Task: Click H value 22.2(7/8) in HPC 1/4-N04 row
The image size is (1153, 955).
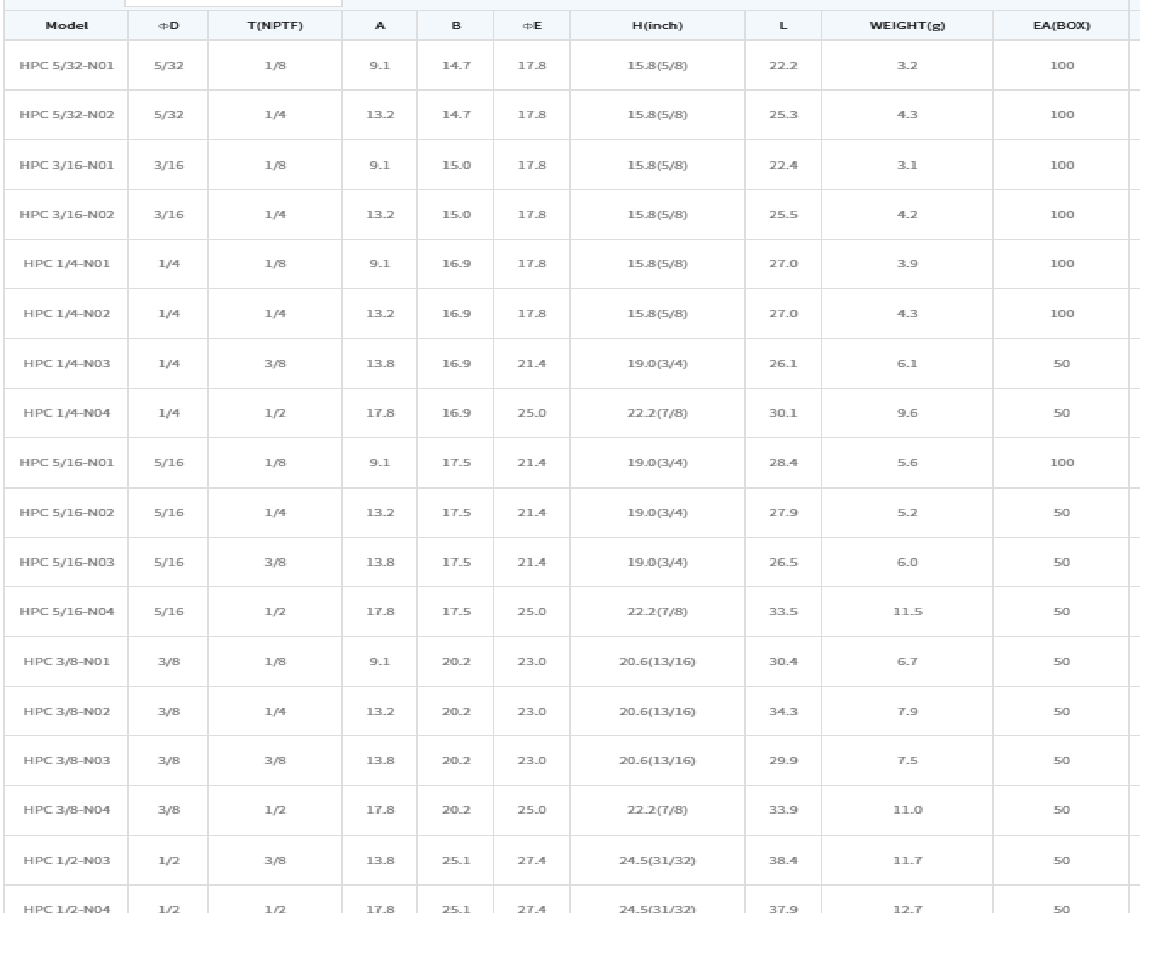Action: point(657,413)
